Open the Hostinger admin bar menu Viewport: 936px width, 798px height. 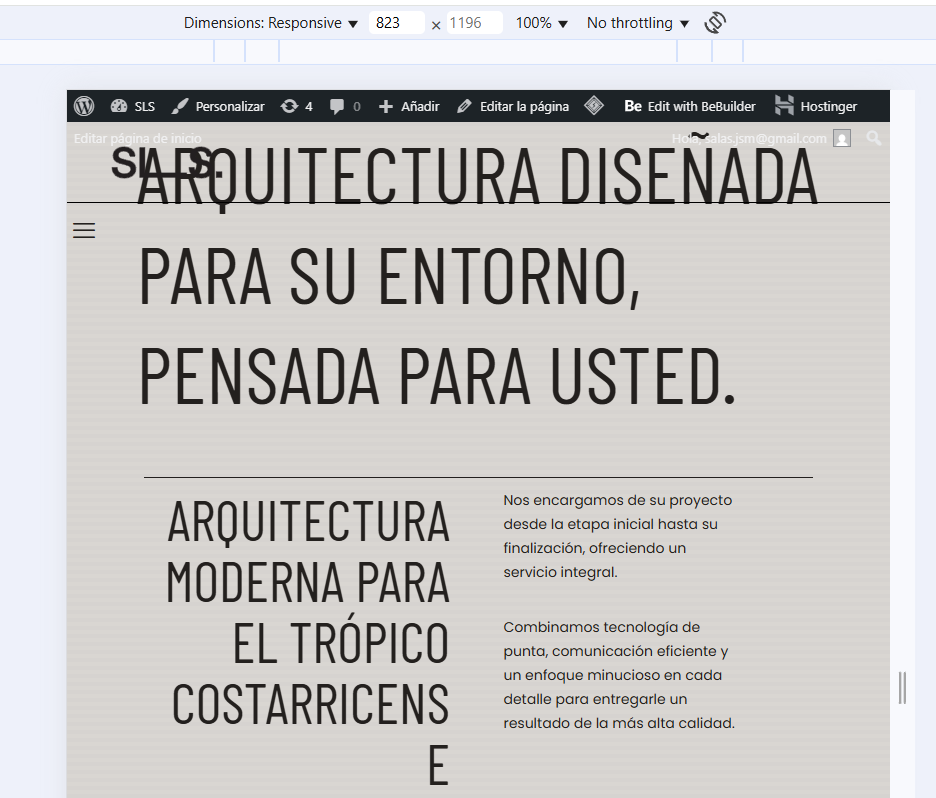(816, 106)
